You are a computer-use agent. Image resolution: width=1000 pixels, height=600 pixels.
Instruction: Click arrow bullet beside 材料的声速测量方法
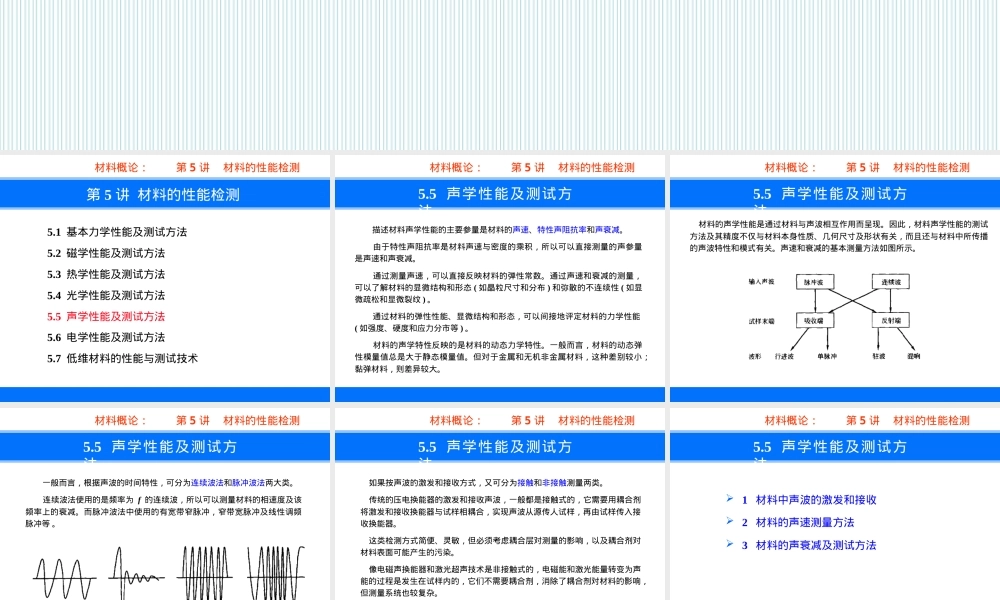point(730,521)
